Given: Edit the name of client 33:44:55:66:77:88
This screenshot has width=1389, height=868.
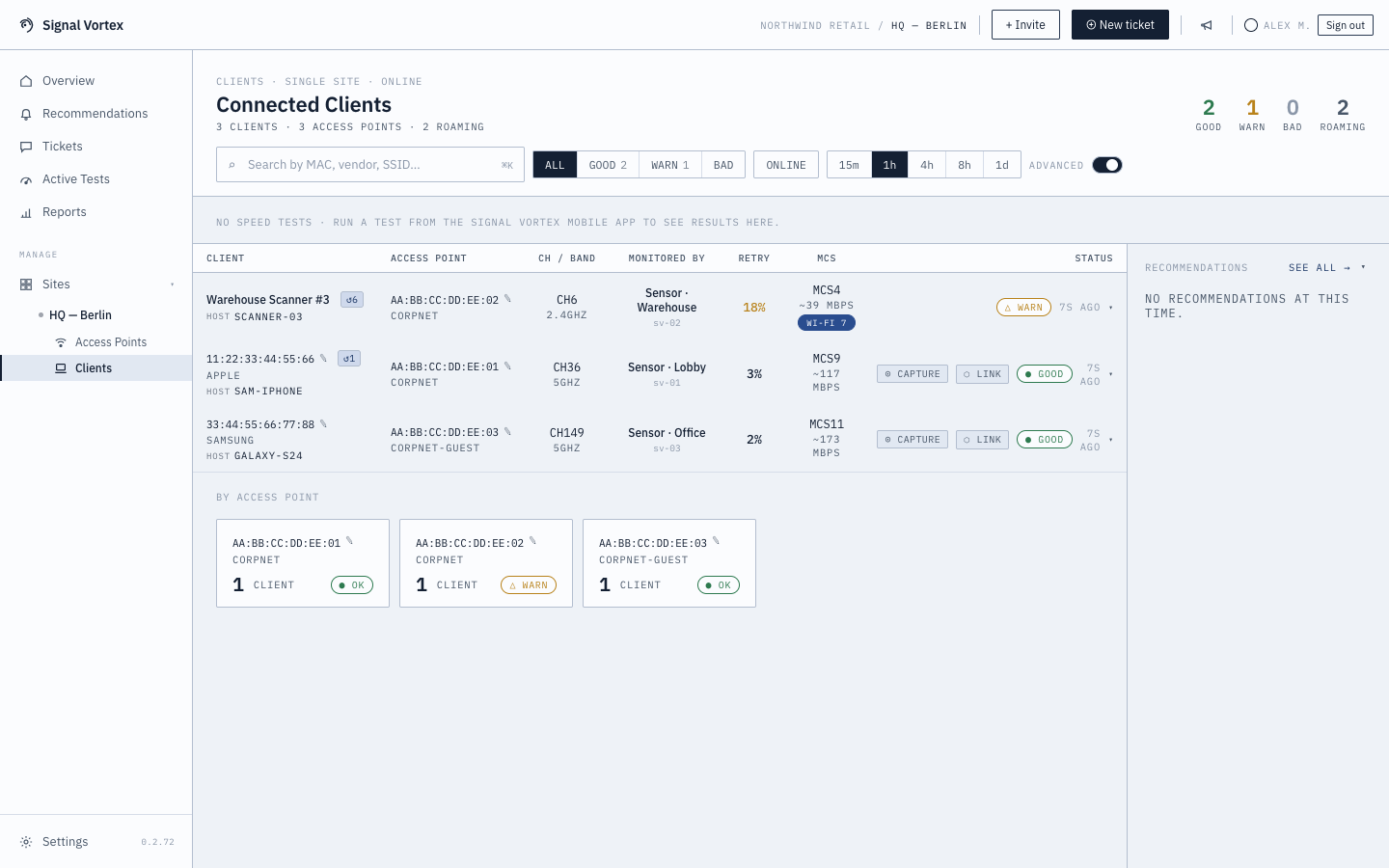Looking at the screenshot, I should 323,423.
